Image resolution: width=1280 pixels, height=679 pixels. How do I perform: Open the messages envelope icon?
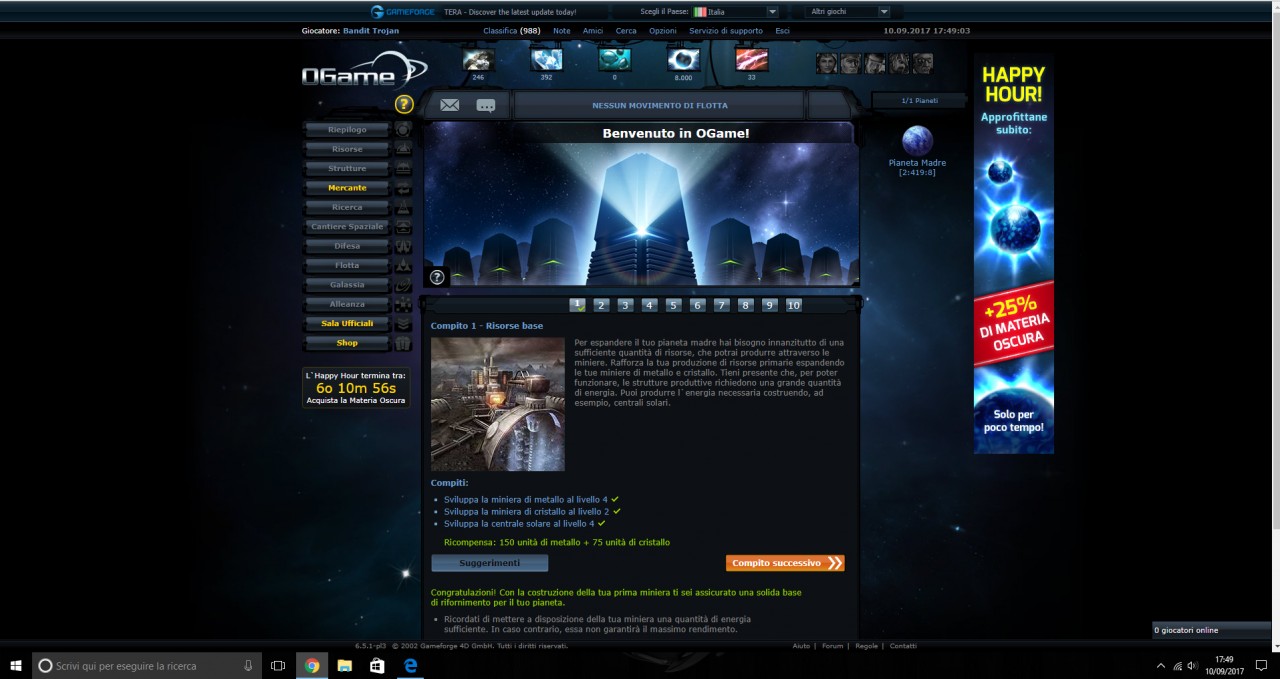pyautogui.click(x=450, y=105)
